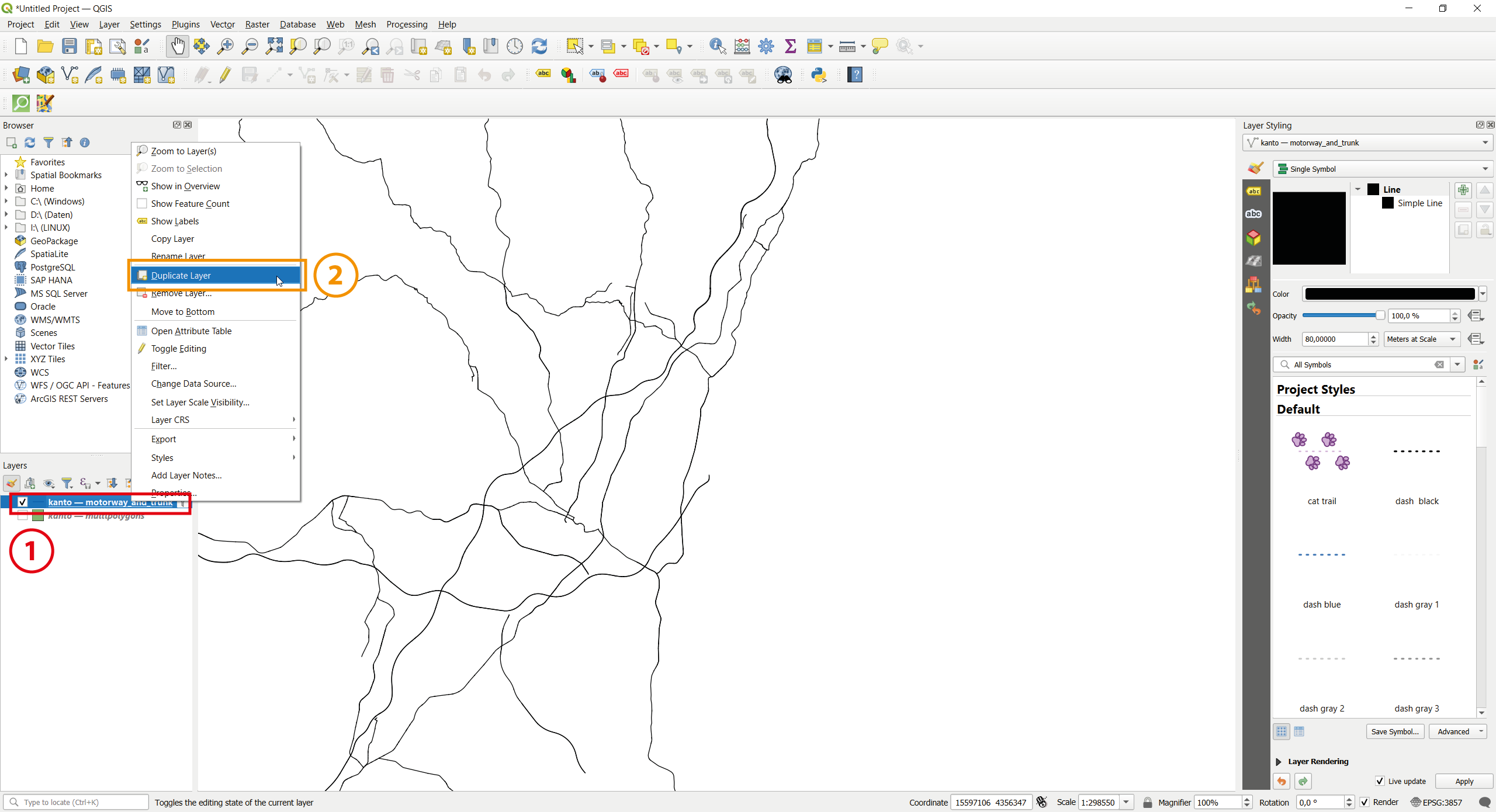Disable the Live update checkbox
The image size is (1496, 812).
coord(1380,781)
